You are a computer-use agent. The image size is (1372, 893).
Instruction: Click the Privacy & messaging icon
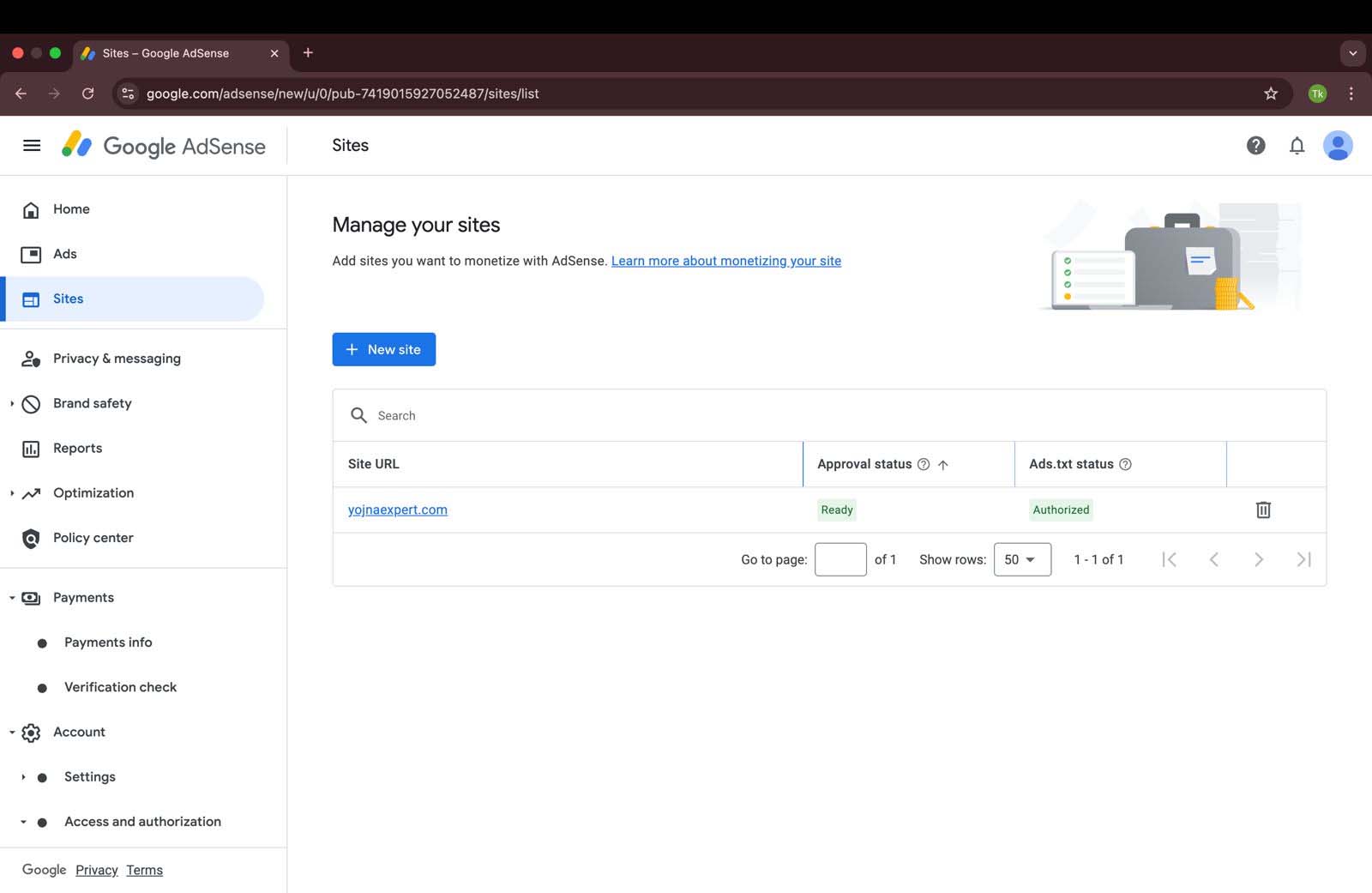31,359
